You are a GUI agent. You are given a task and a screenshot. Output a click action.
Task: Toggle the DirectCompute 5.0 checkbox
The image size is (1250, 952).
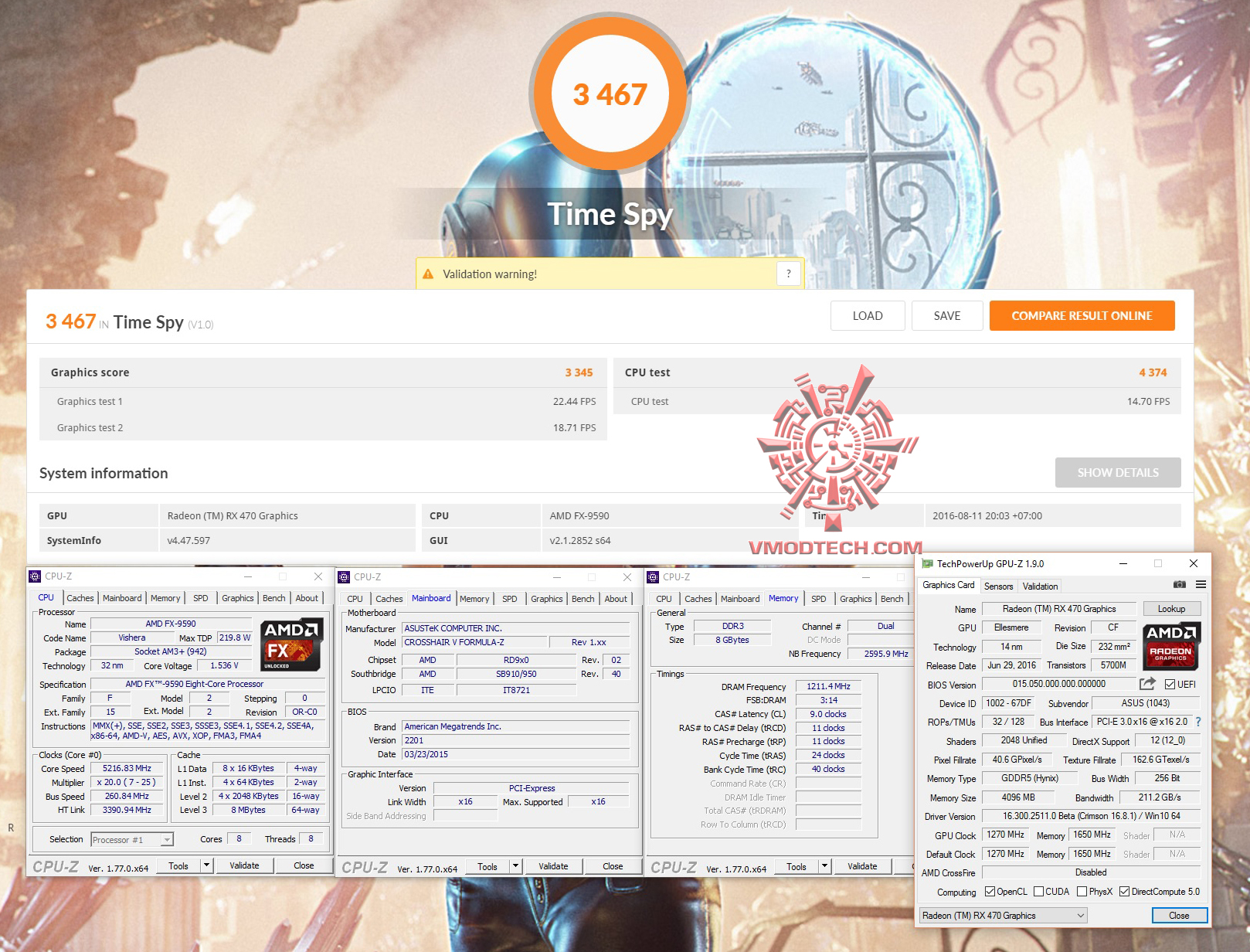coord(1124,892)
